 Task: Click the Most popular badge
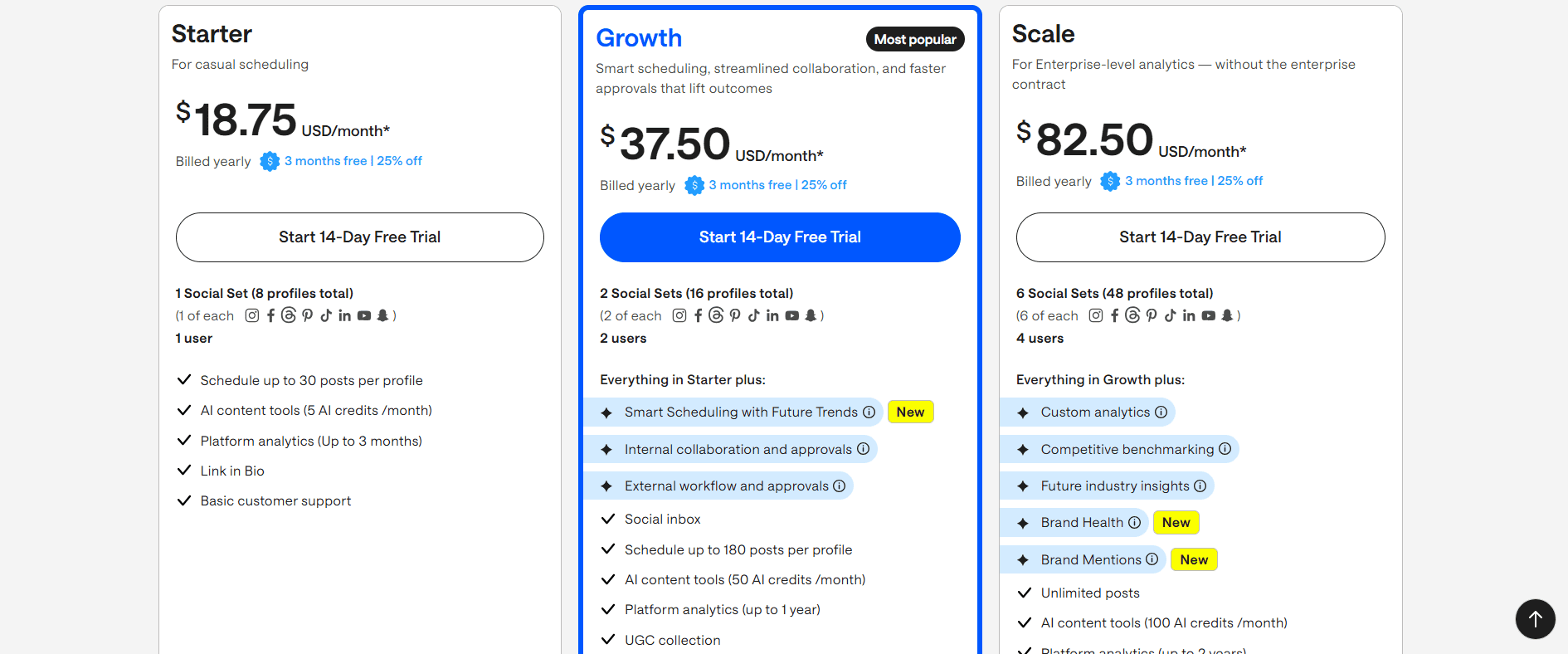point(915,39)
